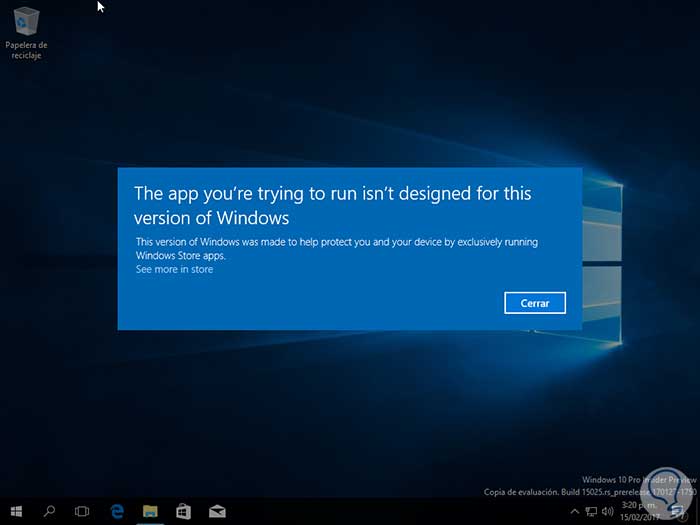
Task: Open Task View from the taskbar
Action: pos(82,511)
